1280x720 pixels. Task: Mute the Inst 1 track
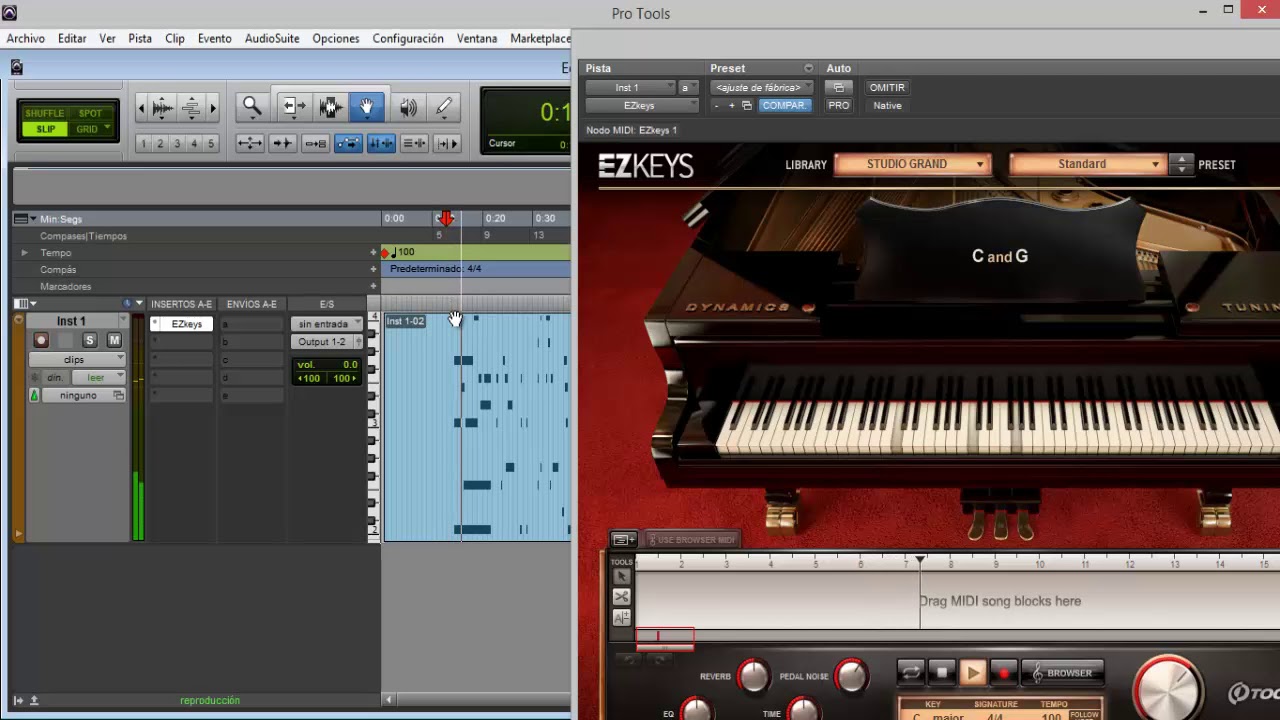(x=114, y=340)
